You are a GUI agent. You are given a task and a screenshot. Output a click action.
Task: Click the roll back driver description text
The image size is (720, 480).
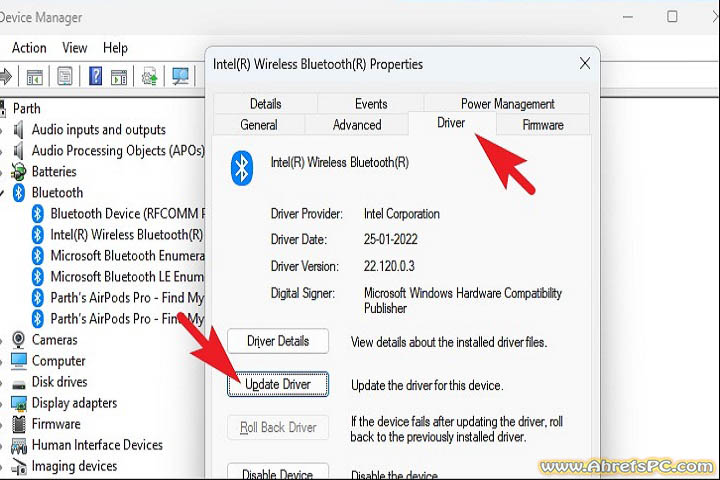coord(457,429)
